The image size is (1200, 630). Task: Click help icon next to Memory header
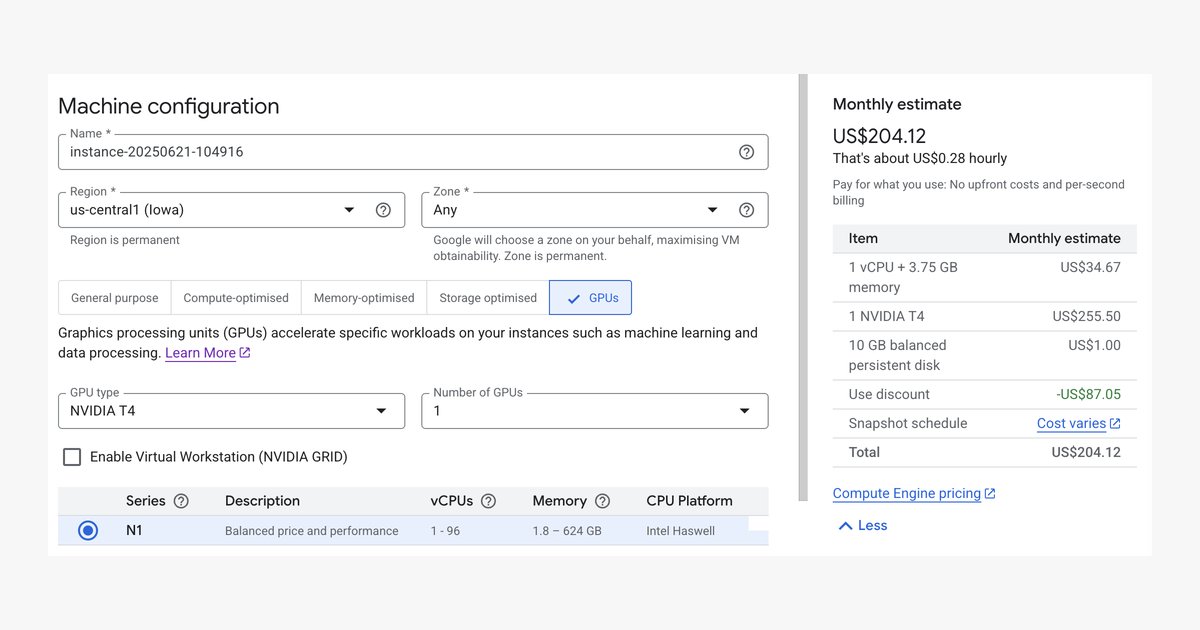tap(602, 501)
